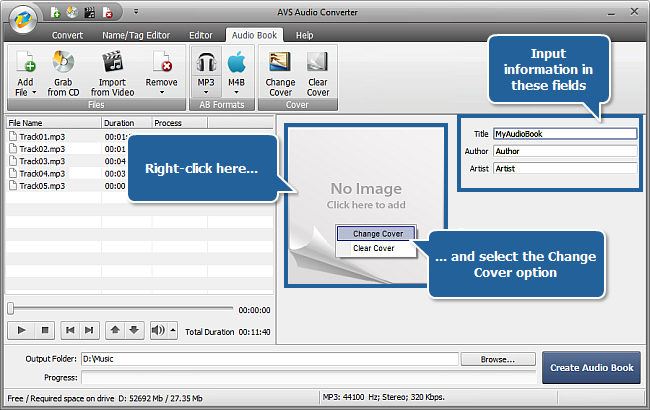This screenshot has height=410, width=650.
Task: Click the AVS application logo button
Action: click(23, 19)
